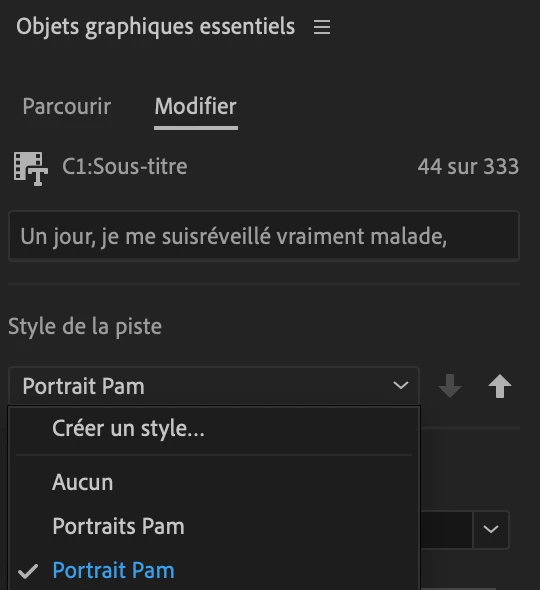Select the Modifier tab

point(196,106)
